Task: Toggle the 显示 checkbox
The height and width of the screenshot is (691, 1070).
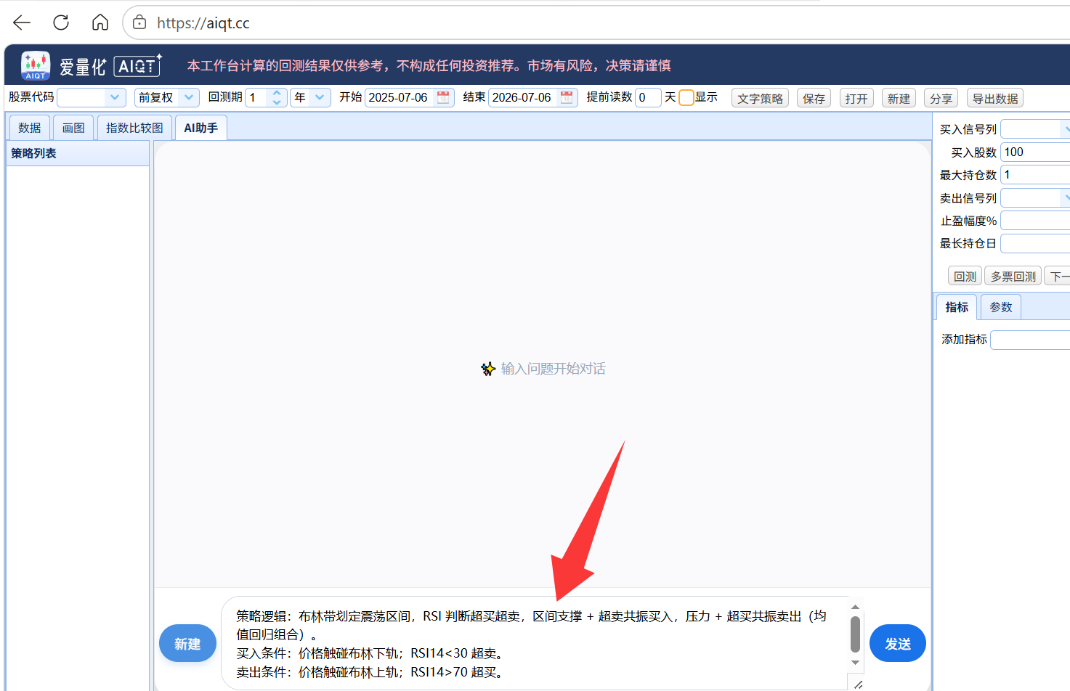Action: pyautogui.click(x=686, y=98)
